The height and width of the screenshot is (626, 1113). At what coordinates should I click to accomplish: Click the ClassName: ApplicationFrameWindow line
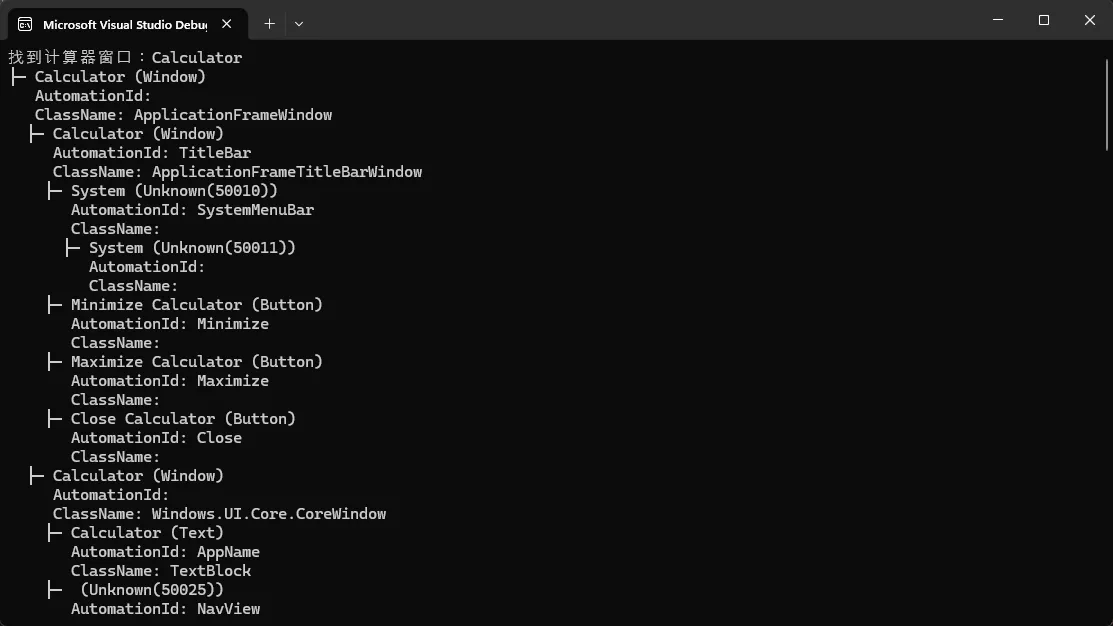pyautogui.click(x=183, y=115)
